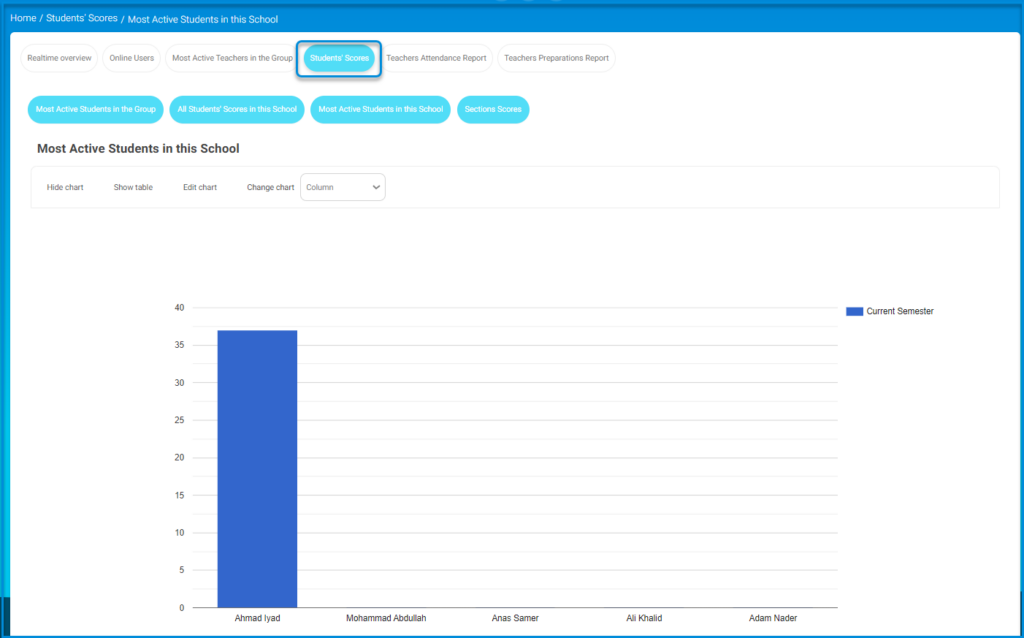
Task: Click the 20 value on the y-axis
Action: pos(180,458)
